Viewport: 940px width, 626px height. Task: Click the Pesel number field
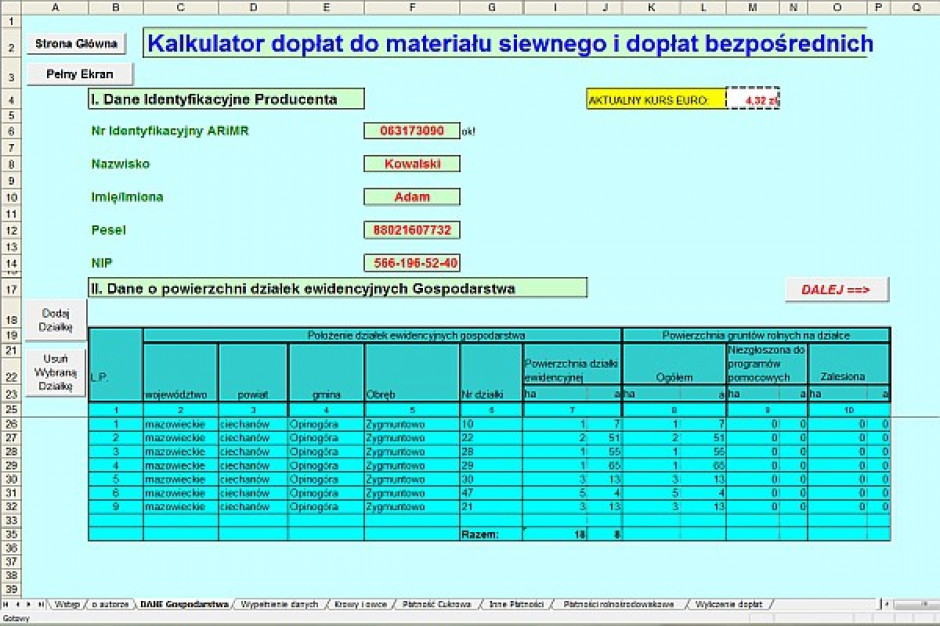[412, 230]
